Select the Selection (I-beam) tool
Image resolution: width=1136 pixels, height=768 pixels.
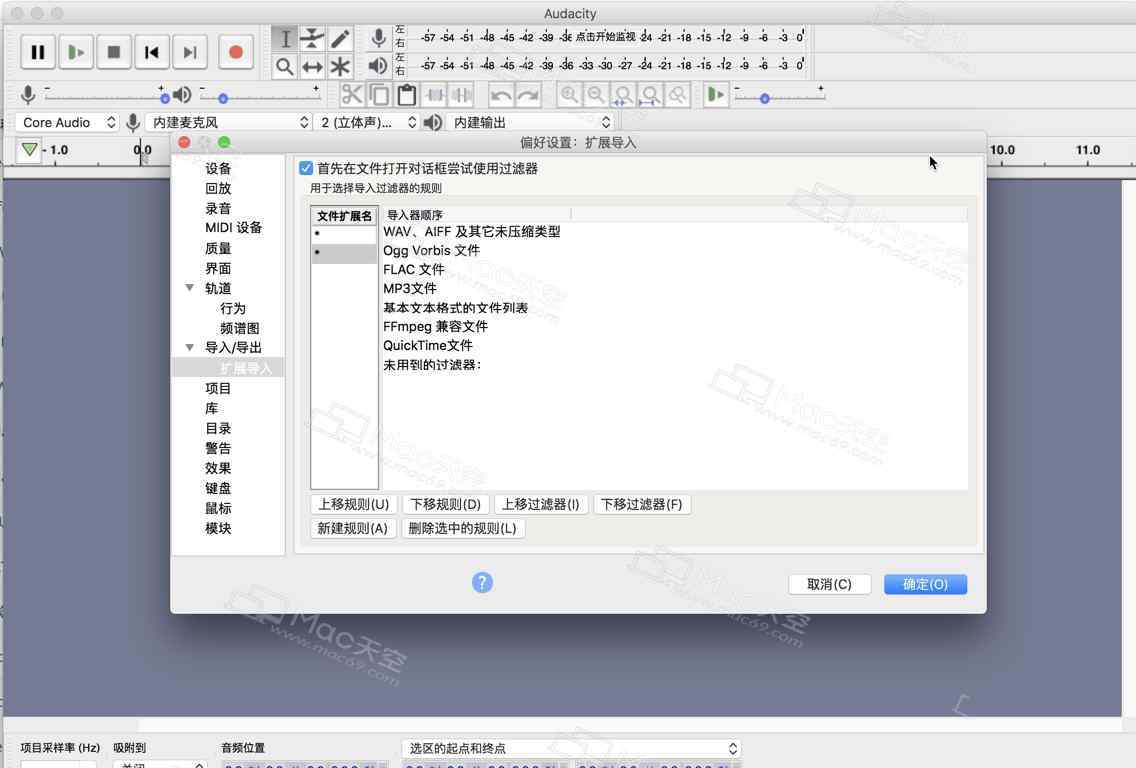click(x=285, y=38)
